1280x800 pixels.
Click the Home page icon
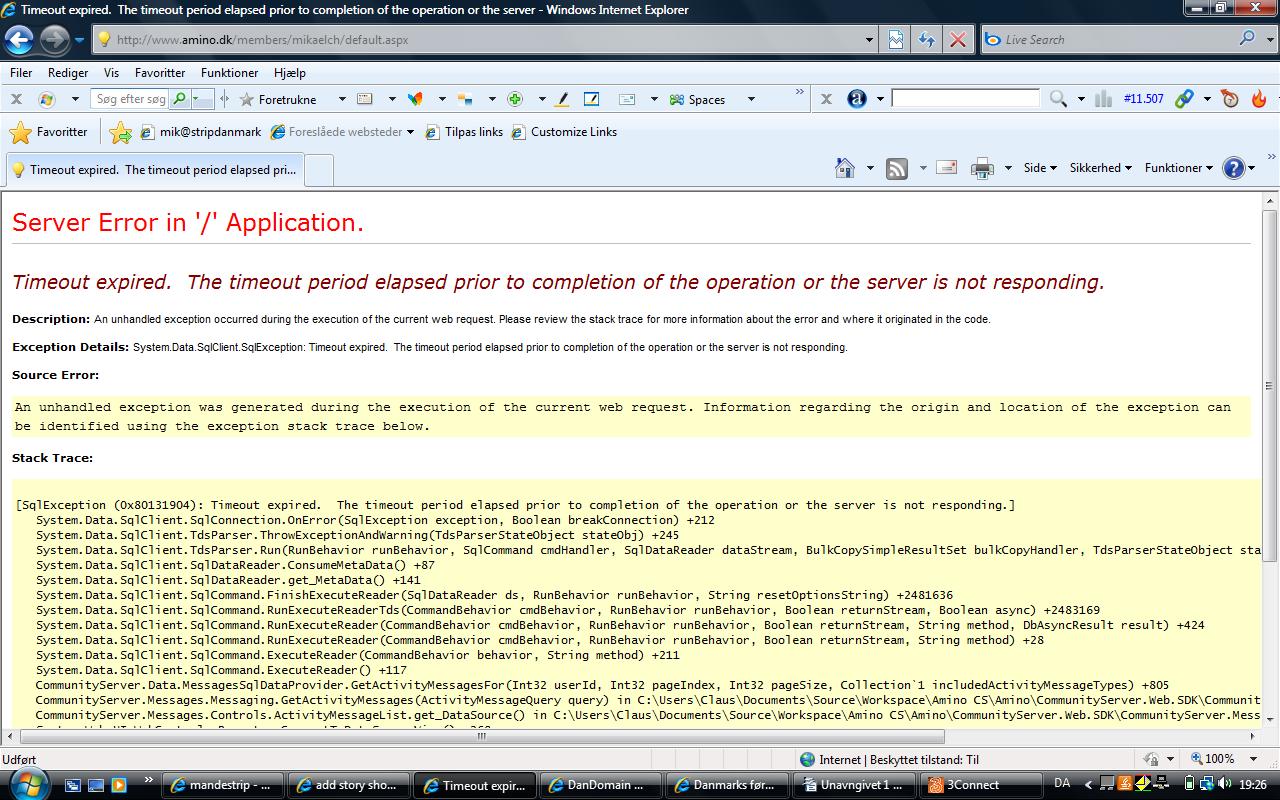coord(845,168)
